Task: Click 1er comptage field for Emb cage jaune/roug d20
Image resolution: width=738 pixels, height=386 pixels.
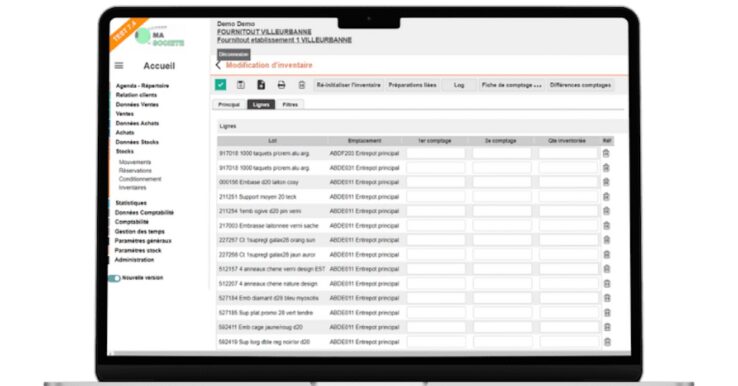Action: (x=436, y=327)
